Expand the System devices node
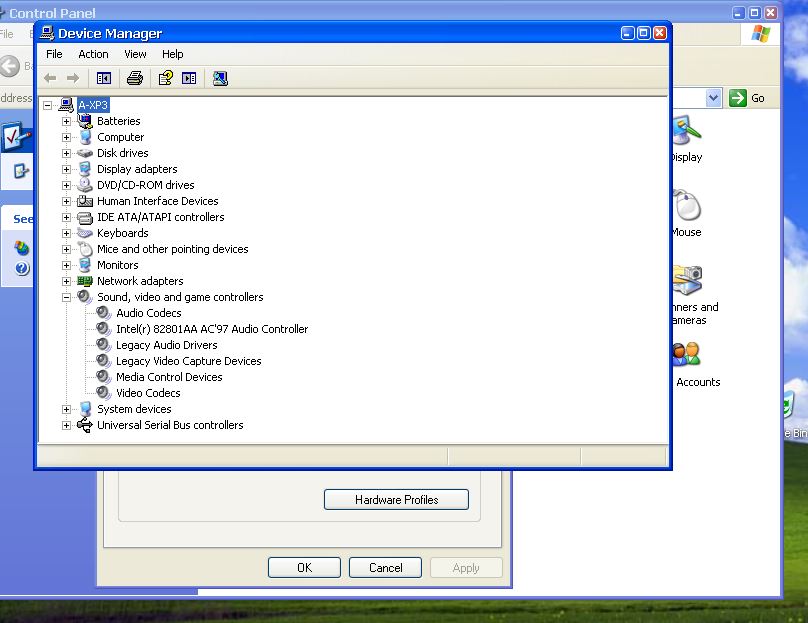The height and width of the screenshot is (623, 808). 66,410
